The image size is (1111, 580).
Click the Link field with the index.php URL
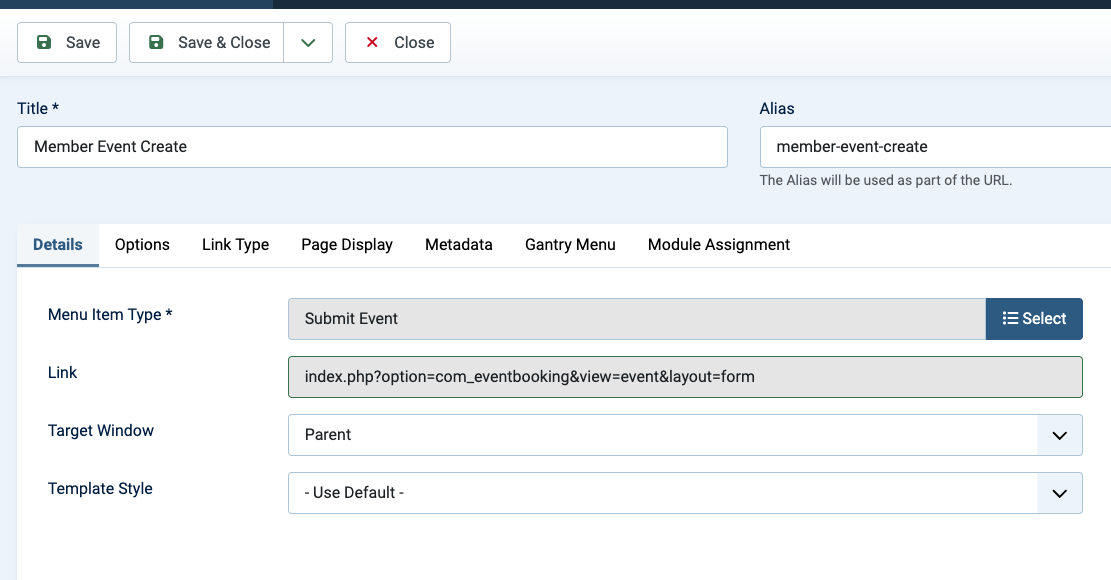click(685, 377)
